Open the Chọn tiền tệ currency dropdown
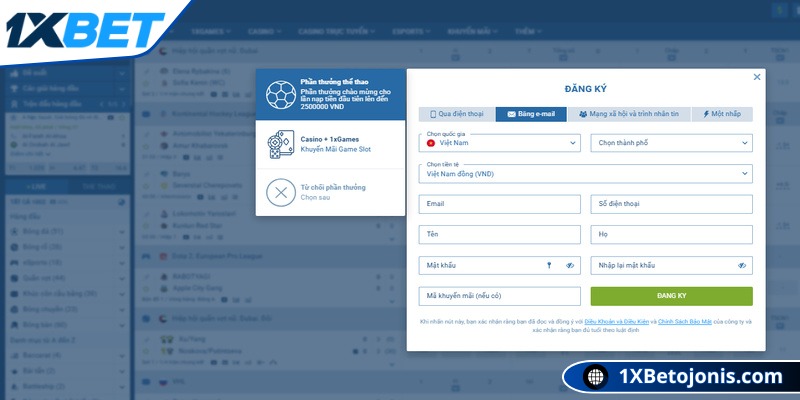 [x=586, y=173]
